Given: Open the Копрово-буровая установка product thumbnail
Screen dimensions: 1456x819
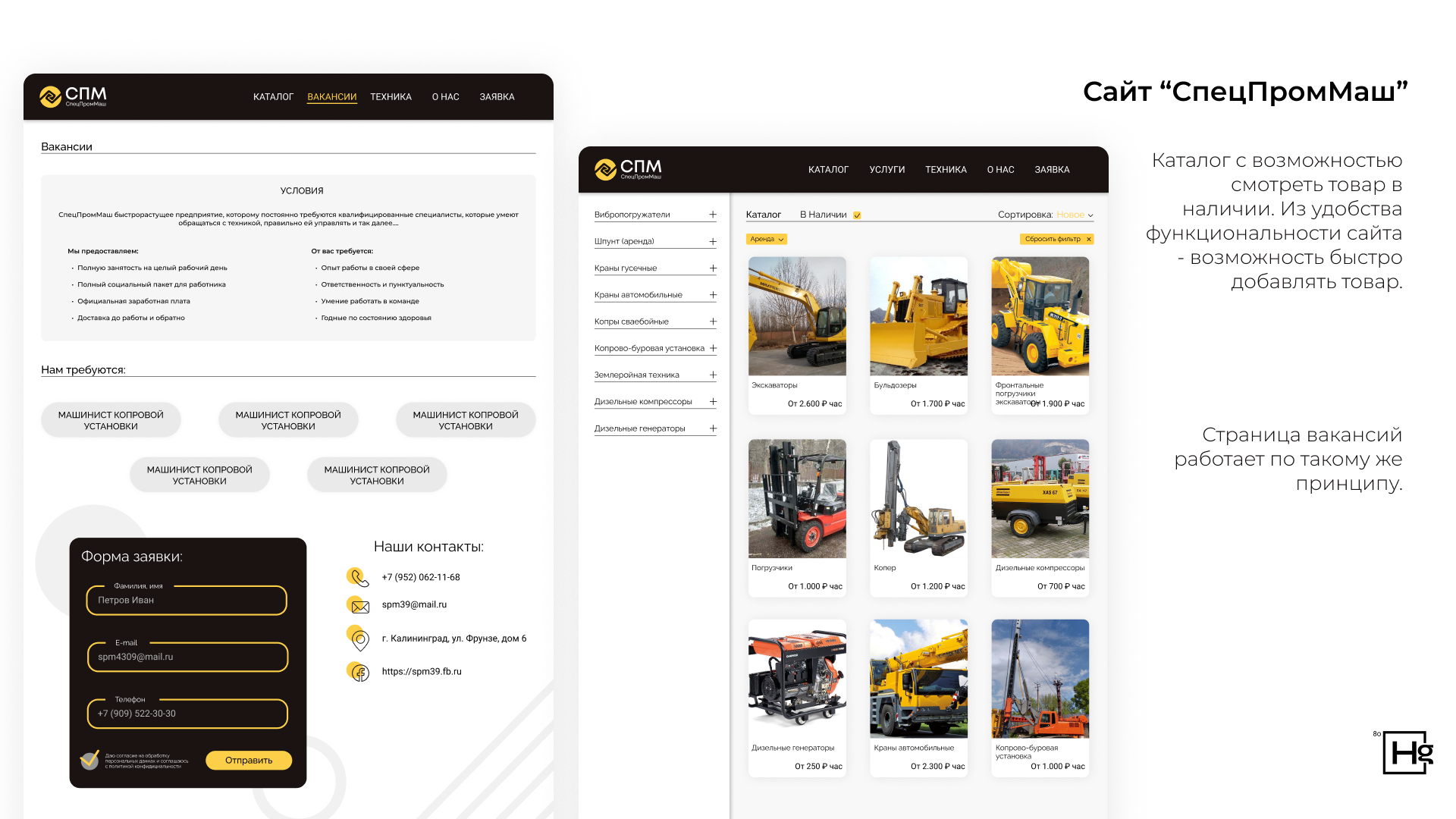Looking at the screenshot, I should [1040, 679].
